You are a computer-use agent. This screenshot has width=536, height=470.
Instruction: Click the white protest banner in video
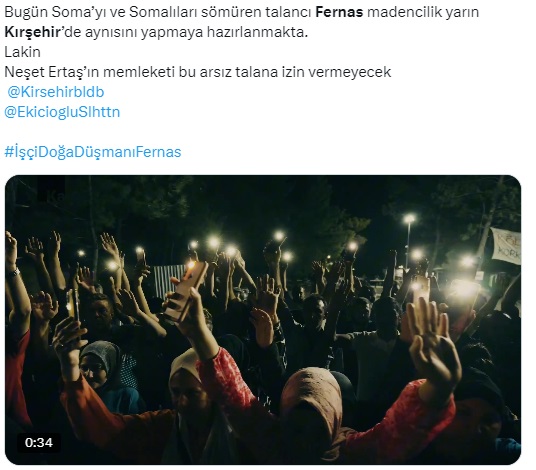506,246
